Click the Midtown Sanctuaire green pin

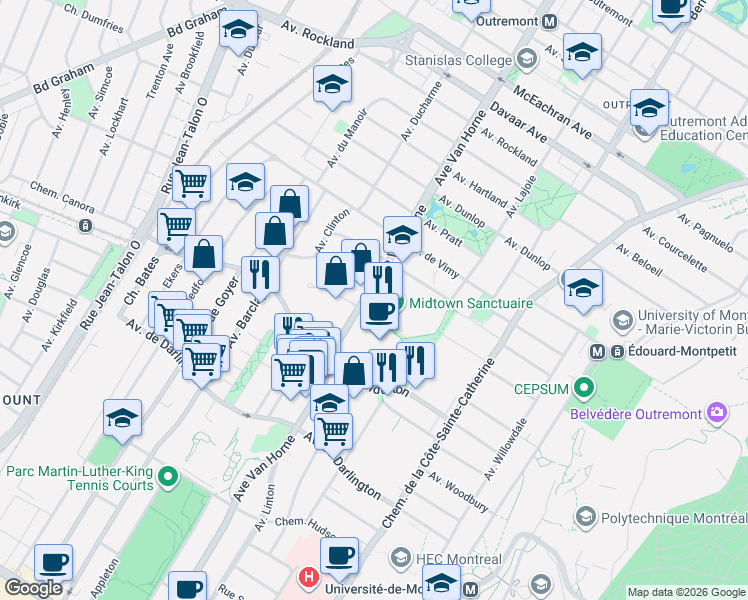click(x=400, y=302)
